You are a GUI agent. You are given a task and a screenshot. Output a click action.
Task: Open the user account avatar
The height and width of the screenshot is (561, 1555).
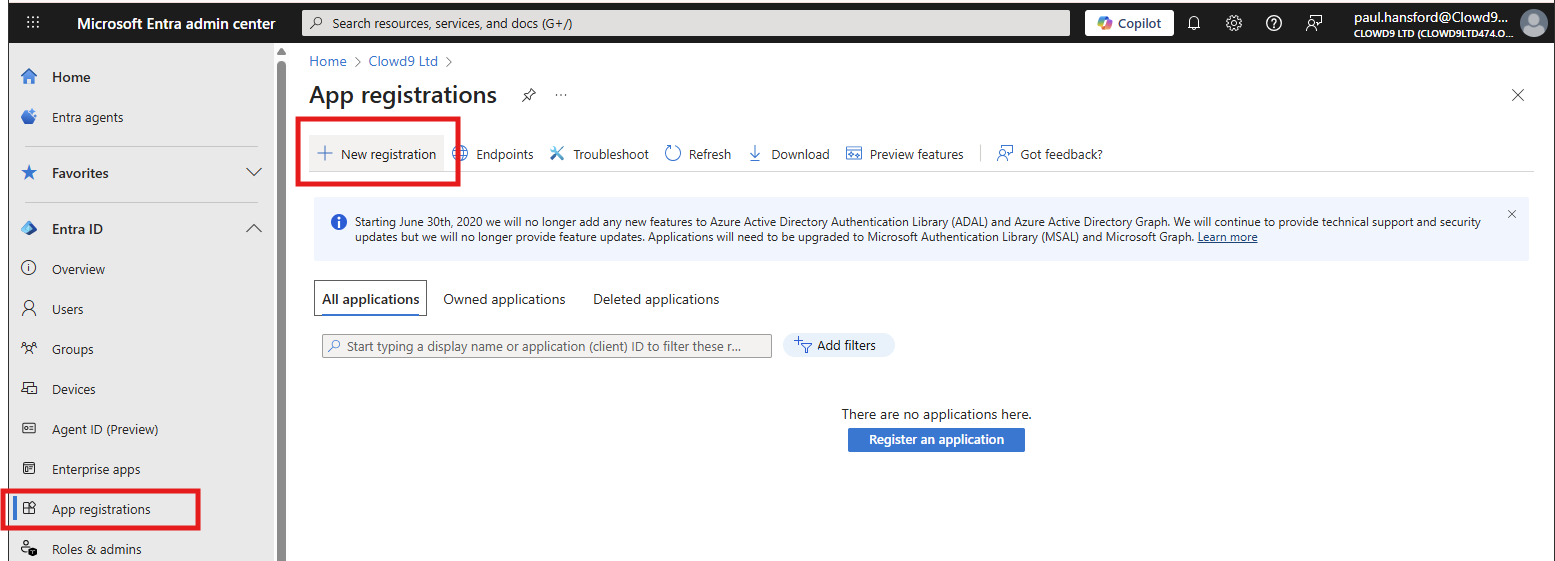[1533, 23]
